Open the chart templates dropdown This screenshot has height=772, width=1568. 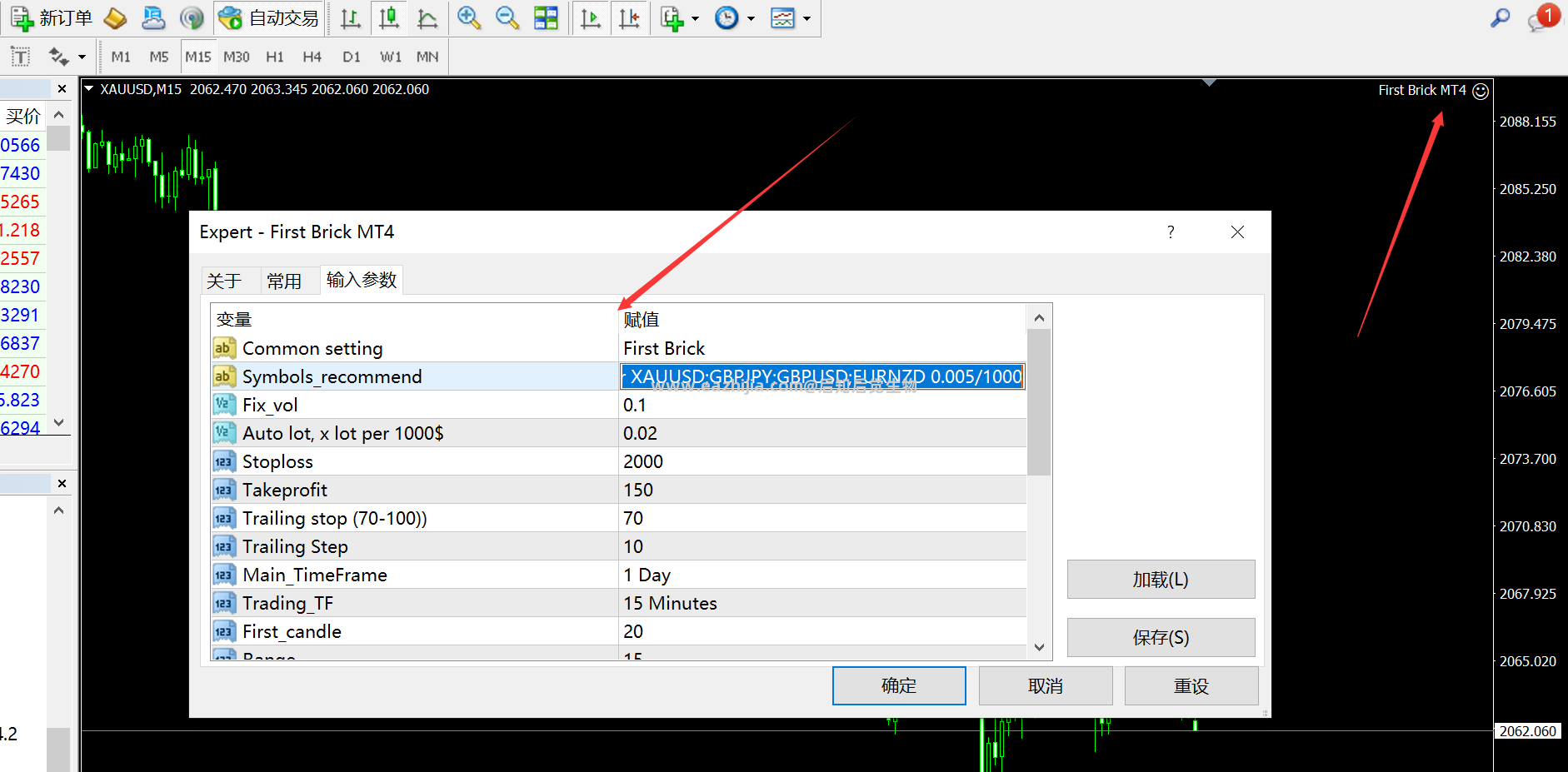tap(806, 18)
